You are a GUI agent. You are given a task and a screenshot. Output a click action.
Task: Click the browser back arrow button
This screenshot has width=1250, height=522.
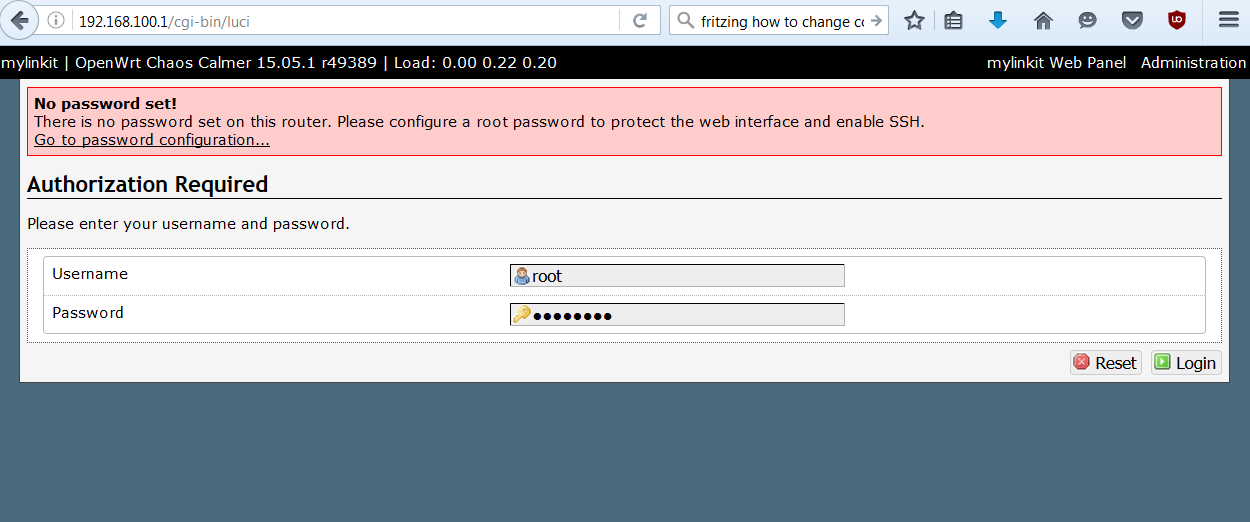coord(19,20)
